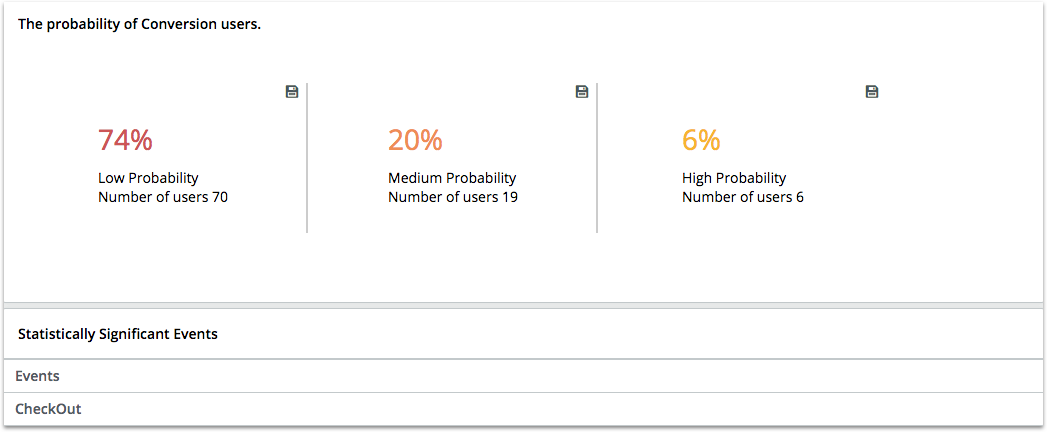Save the Low Probability users segment
The image size is (1047, 432).
[x=292, y=92]
